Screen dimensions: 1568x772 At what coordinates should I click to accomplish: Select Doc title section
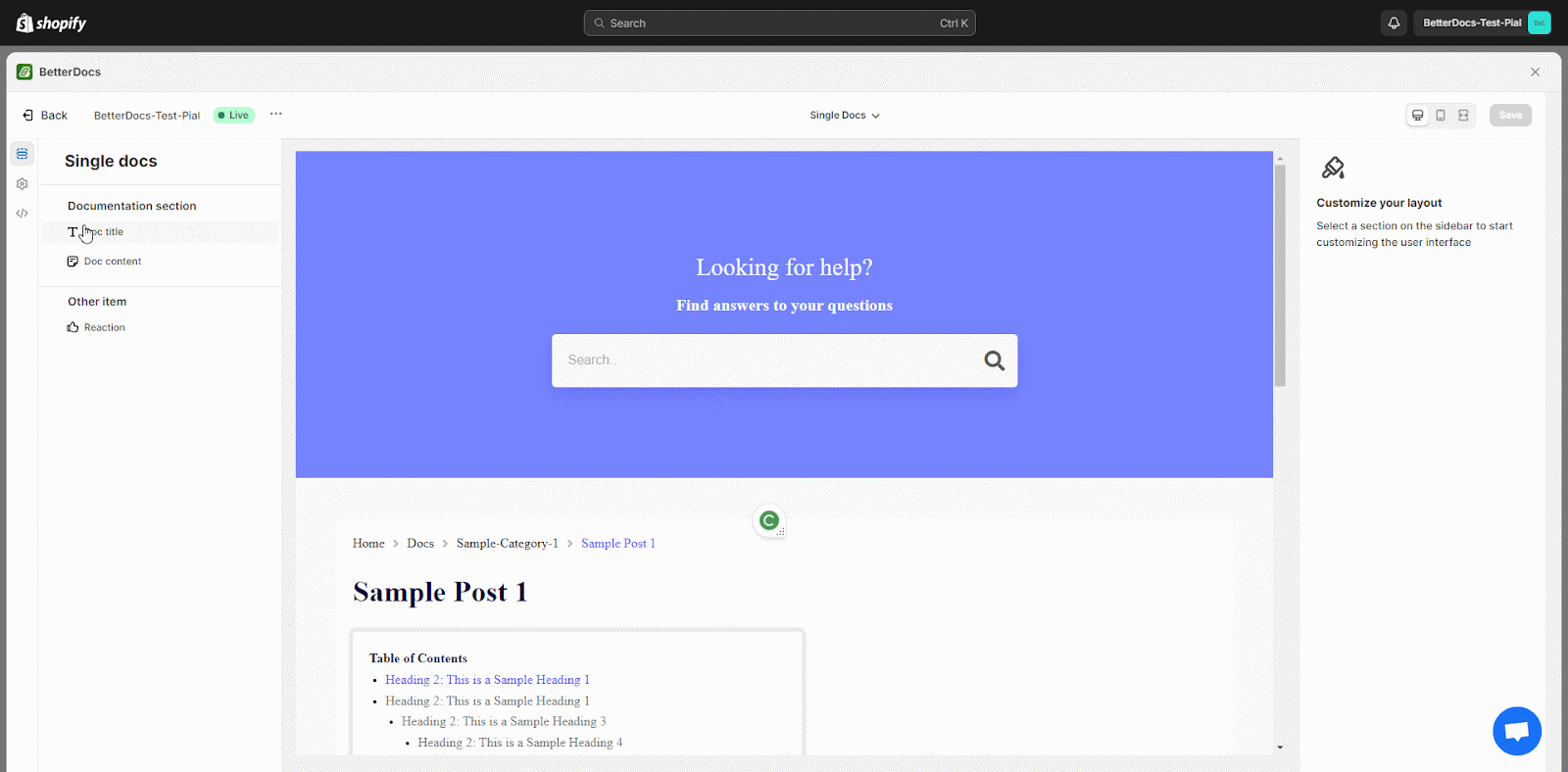(160, 232)
